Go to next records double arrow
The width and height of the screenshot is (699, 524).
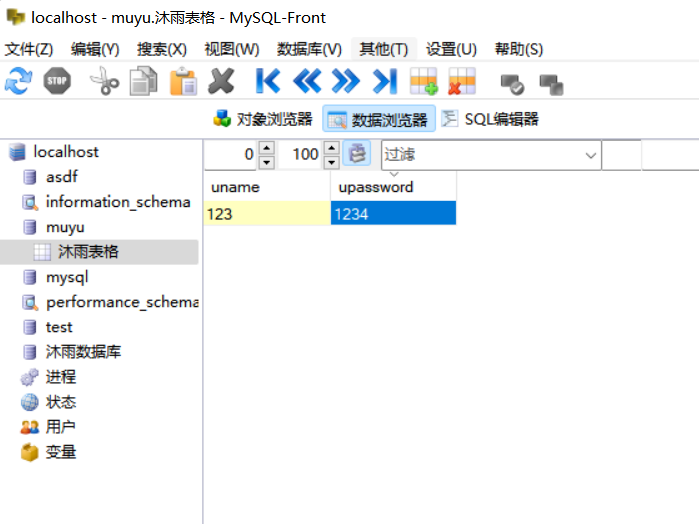(x=345, y=81)
